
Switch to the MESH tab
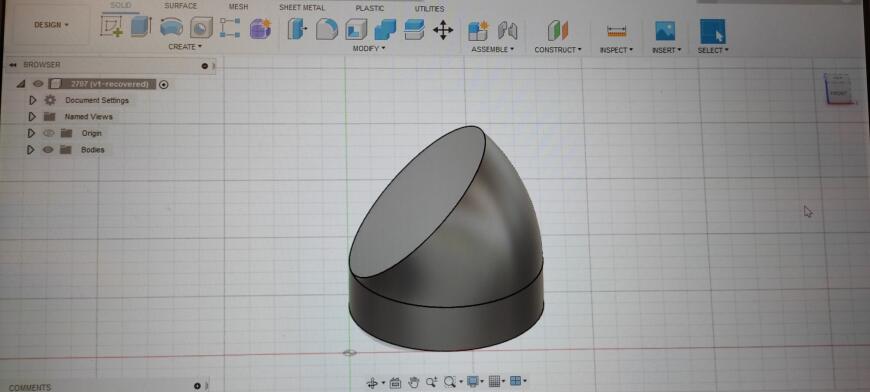[239, 7]
